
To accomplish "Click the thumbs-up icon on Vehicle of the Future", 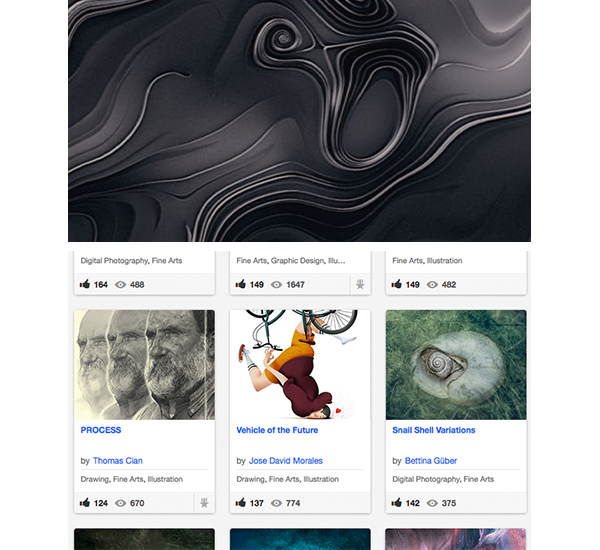I will [241, 503].
